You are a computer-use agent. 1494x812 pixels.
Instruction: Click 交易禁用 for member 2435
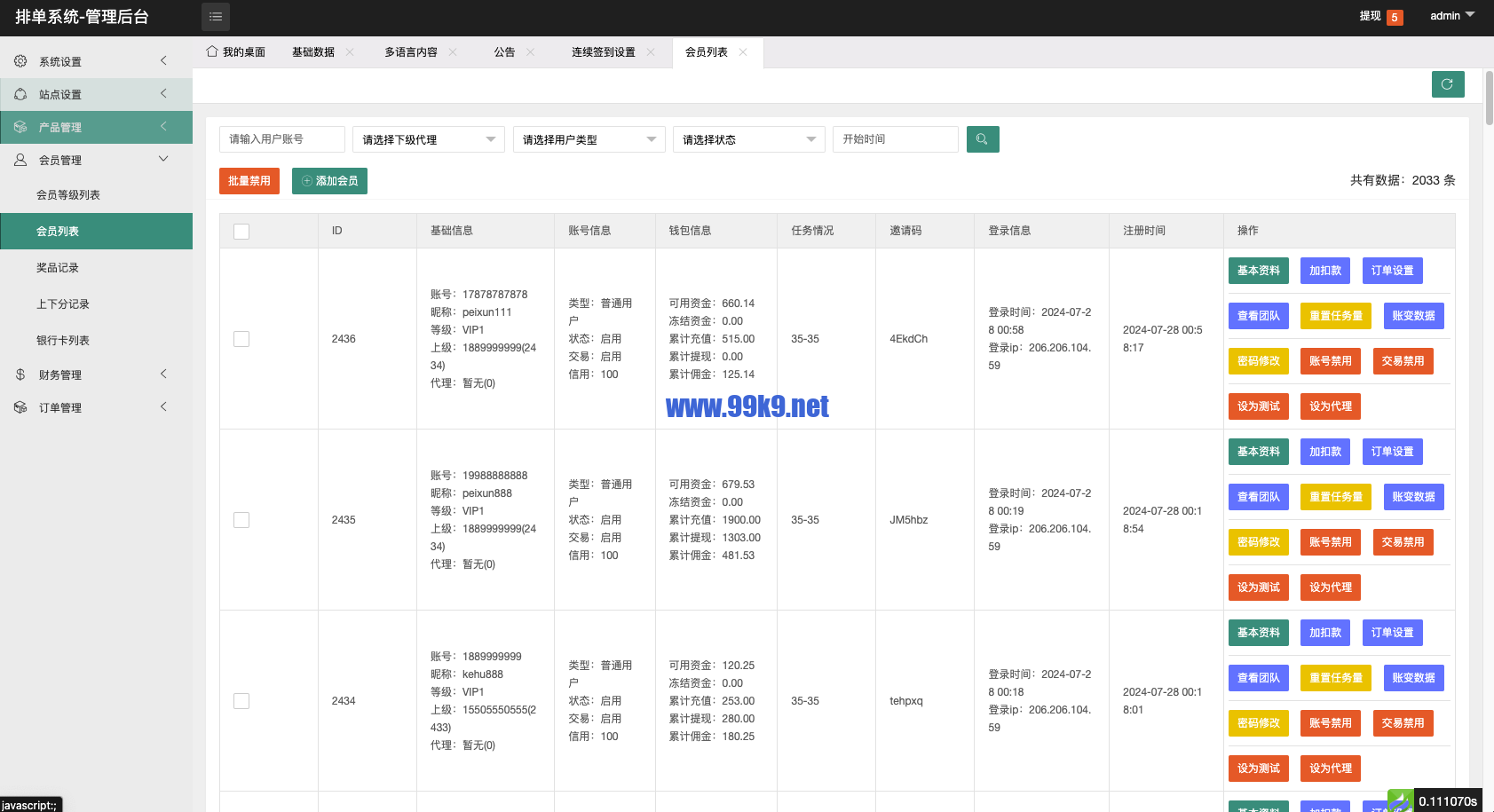[1403, 542]
